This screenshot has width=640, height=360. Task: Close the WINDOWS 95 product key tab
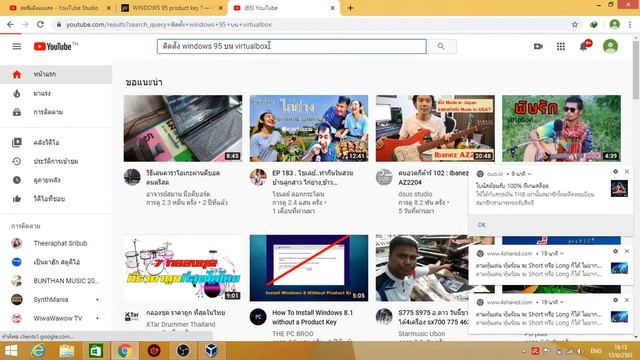[x=221, y=8]
